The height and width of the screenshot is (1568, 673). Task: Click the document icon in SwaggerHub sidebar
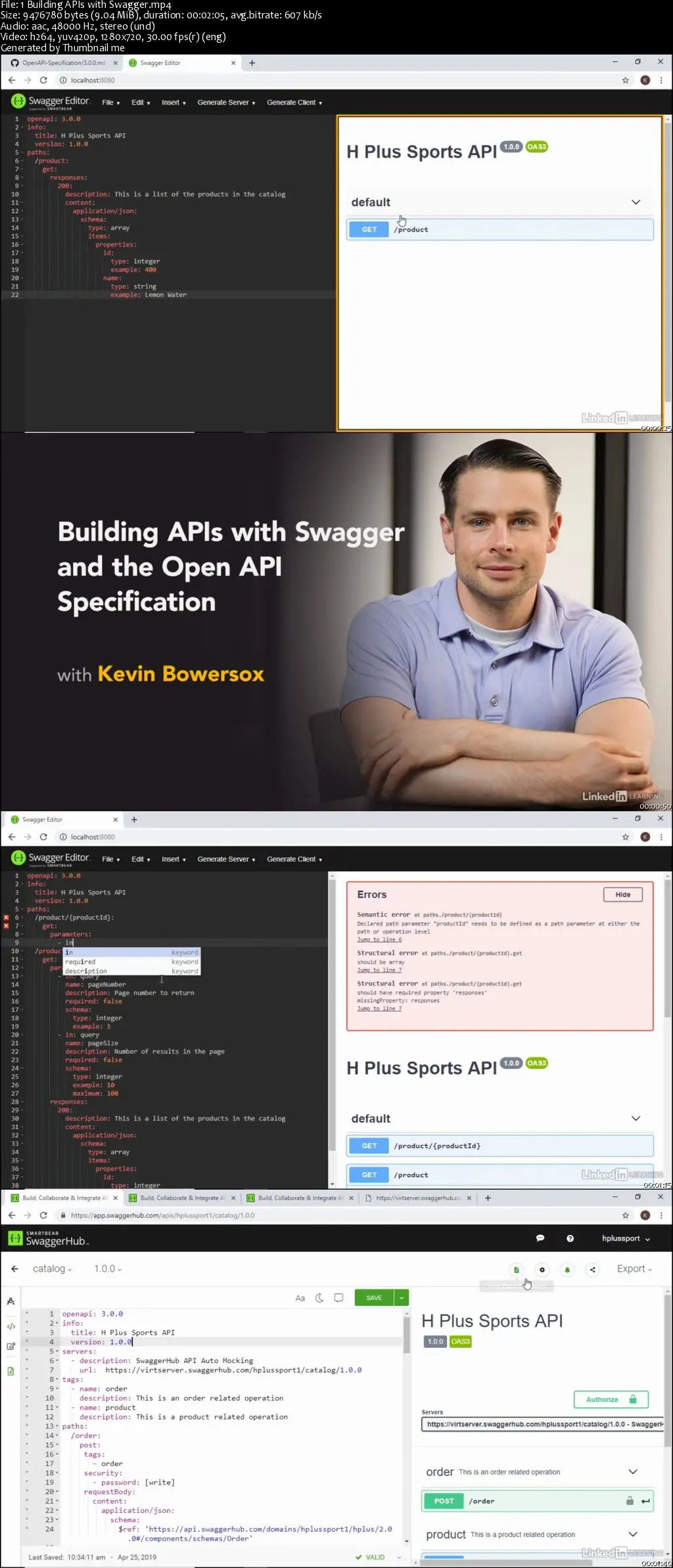(x=11, y=1371)
